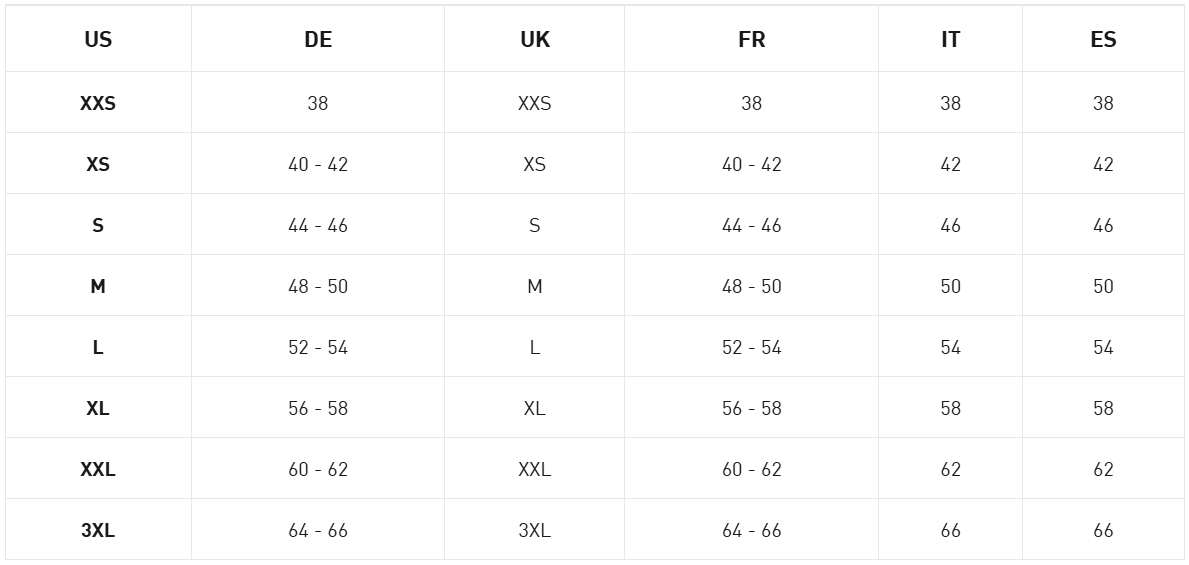Select the 3XL row label in US column

[98, 530]
